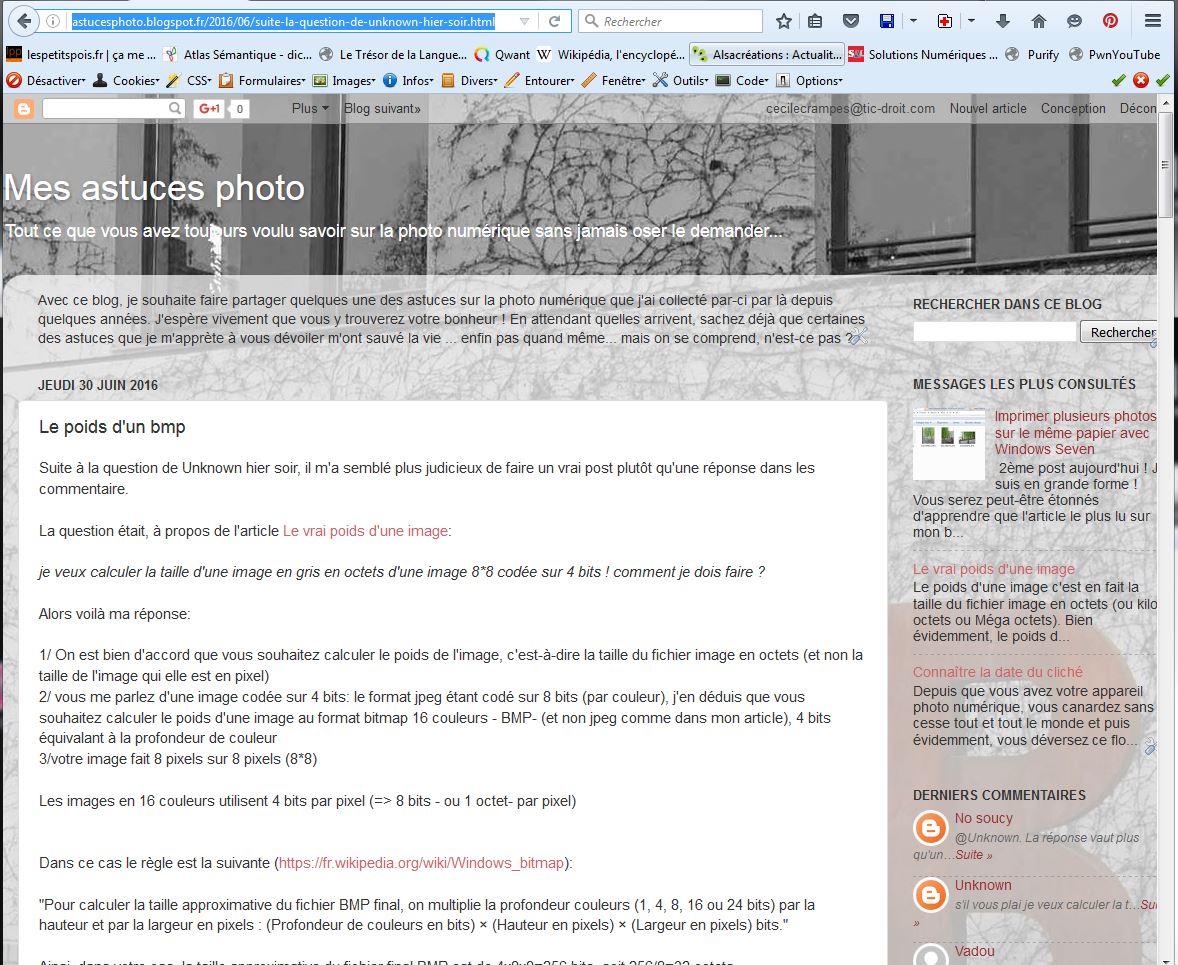1178x965 pixels.
Task: Open the URL bar history dropdown arrow
Action: click(x=526, y=21)
